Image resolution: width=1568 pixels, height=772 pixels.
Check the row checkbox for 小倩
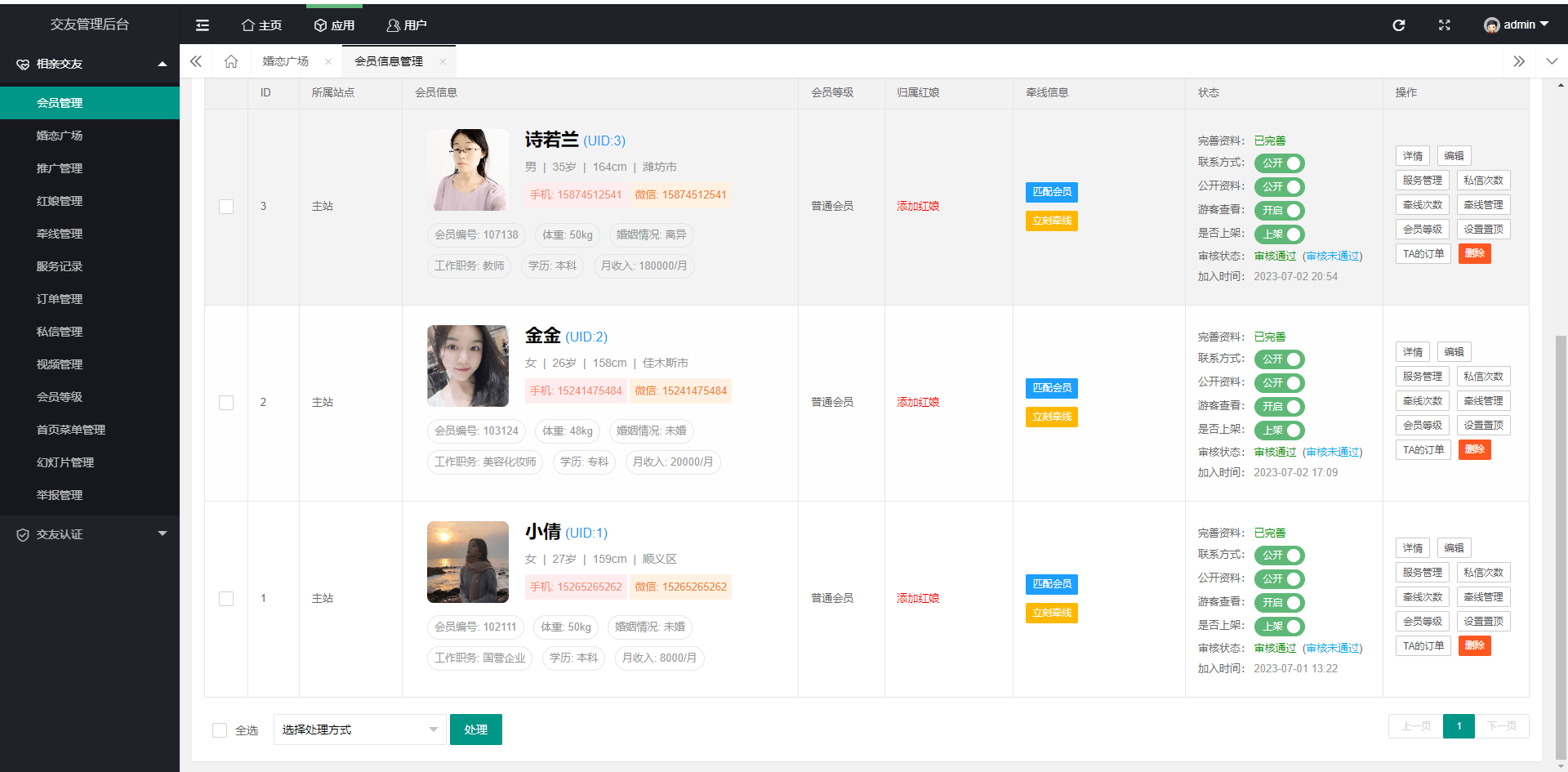(x=226, y=599)
